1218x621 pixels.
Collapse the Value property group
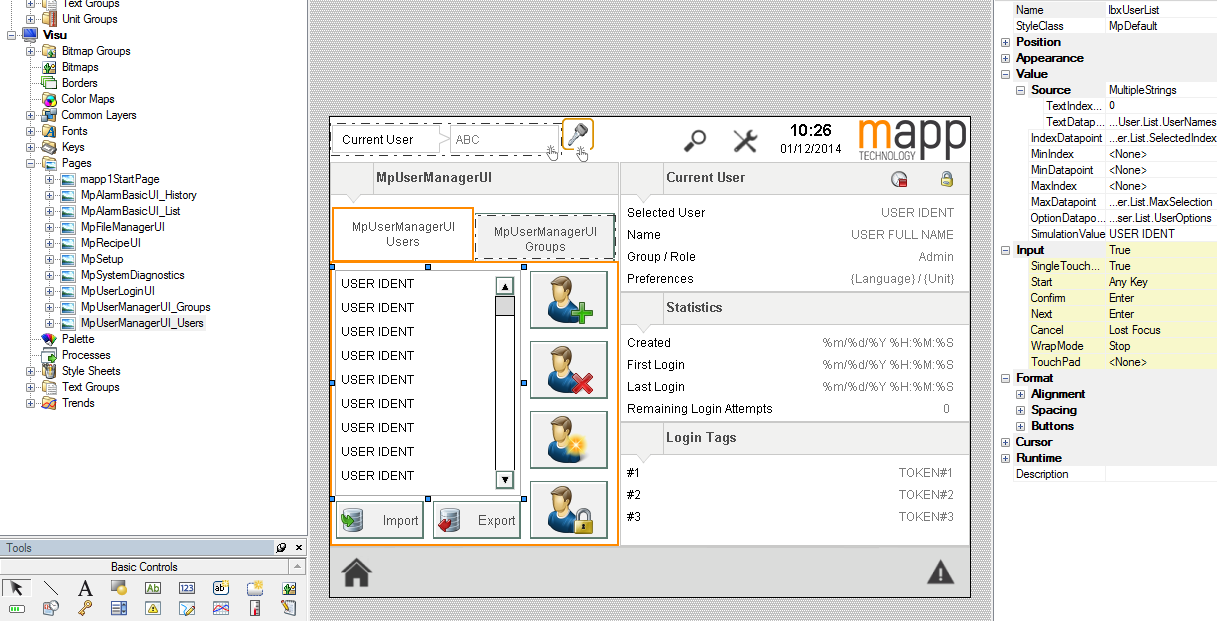tap(1006, 74)
